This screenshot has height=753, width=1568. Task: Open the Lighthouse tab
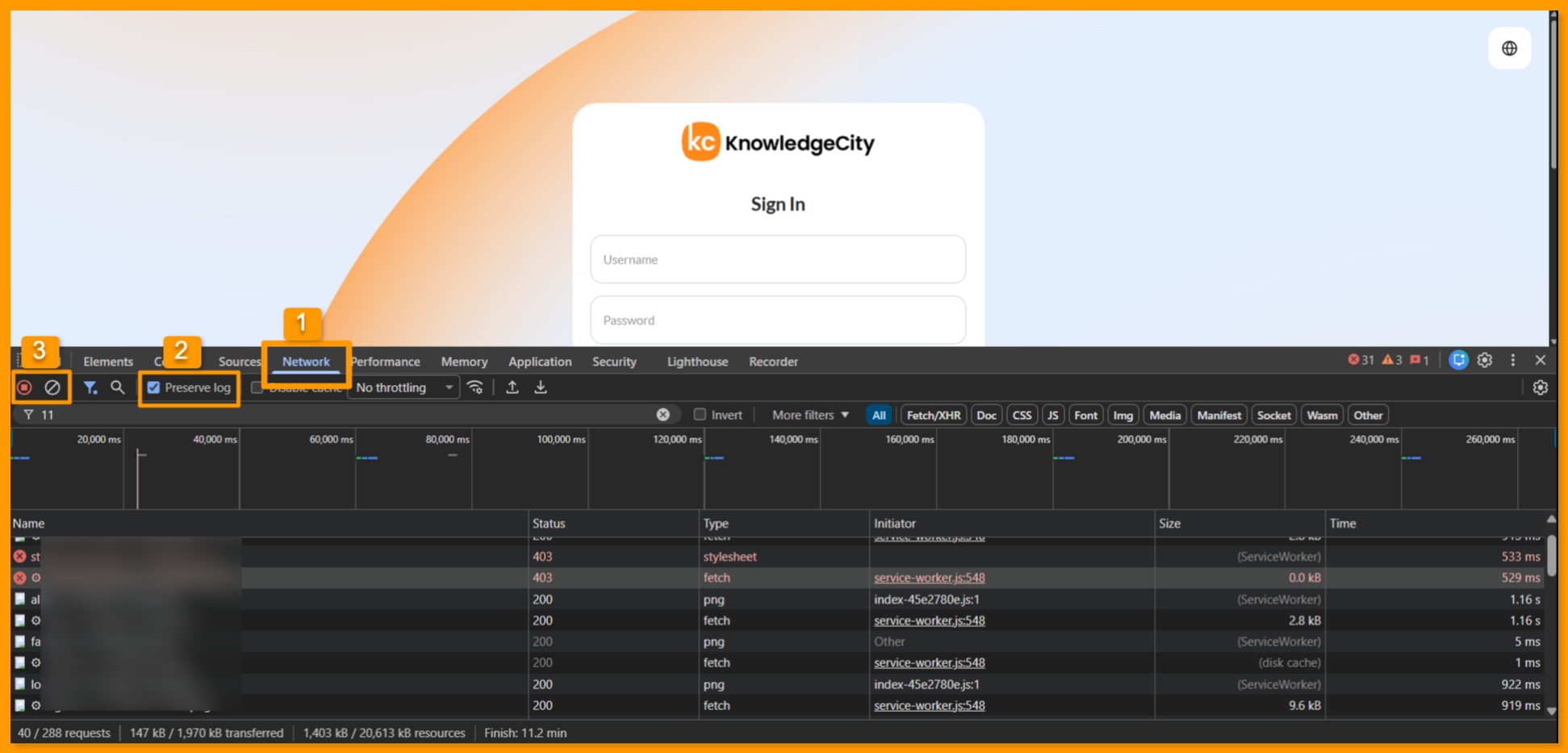[697, 362]
